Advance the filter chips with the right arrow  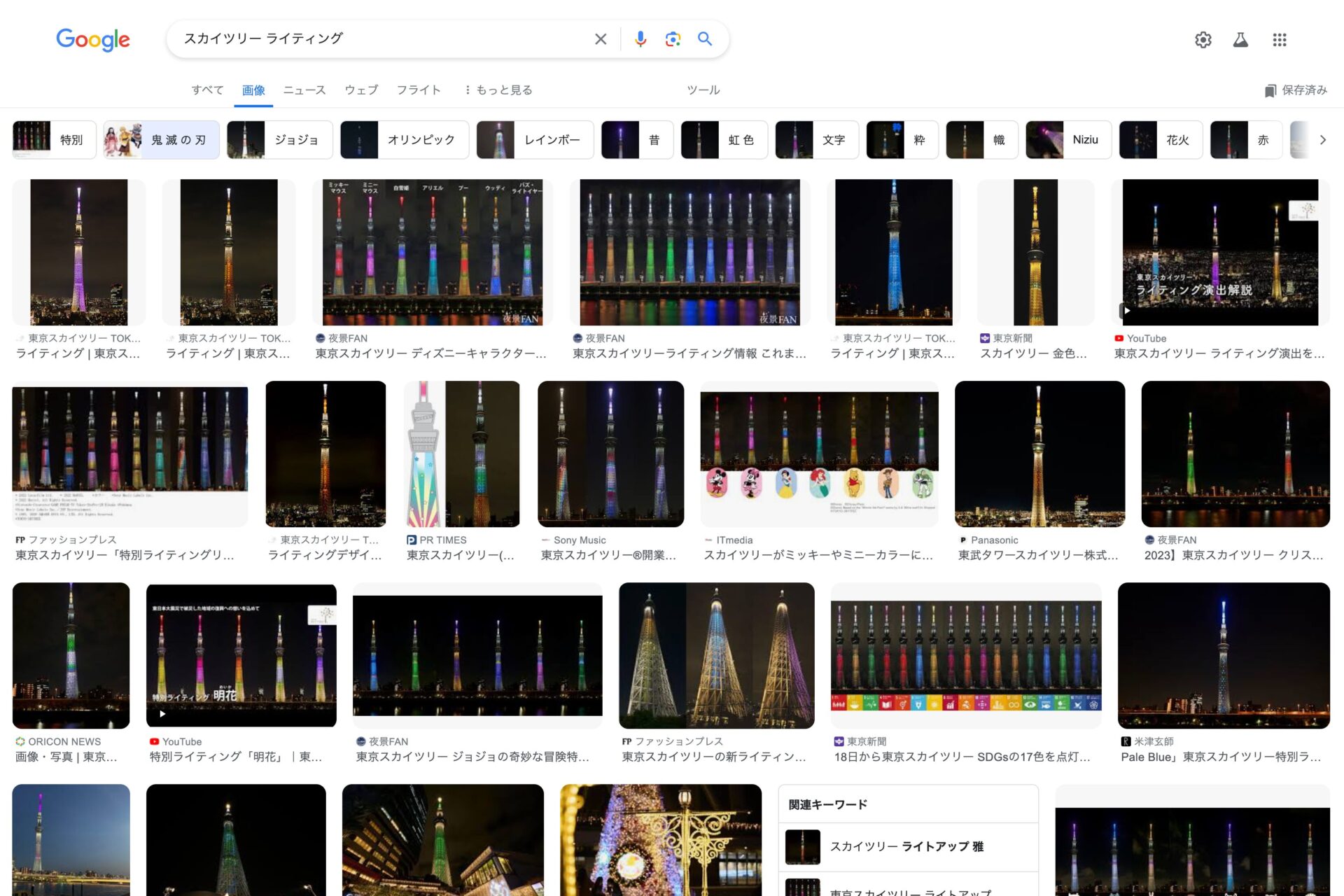coord(1322,140)
